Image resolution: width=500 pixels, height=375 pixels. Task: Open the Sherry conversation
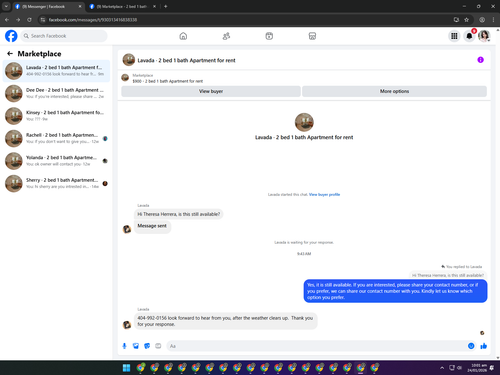pos(56,183)
